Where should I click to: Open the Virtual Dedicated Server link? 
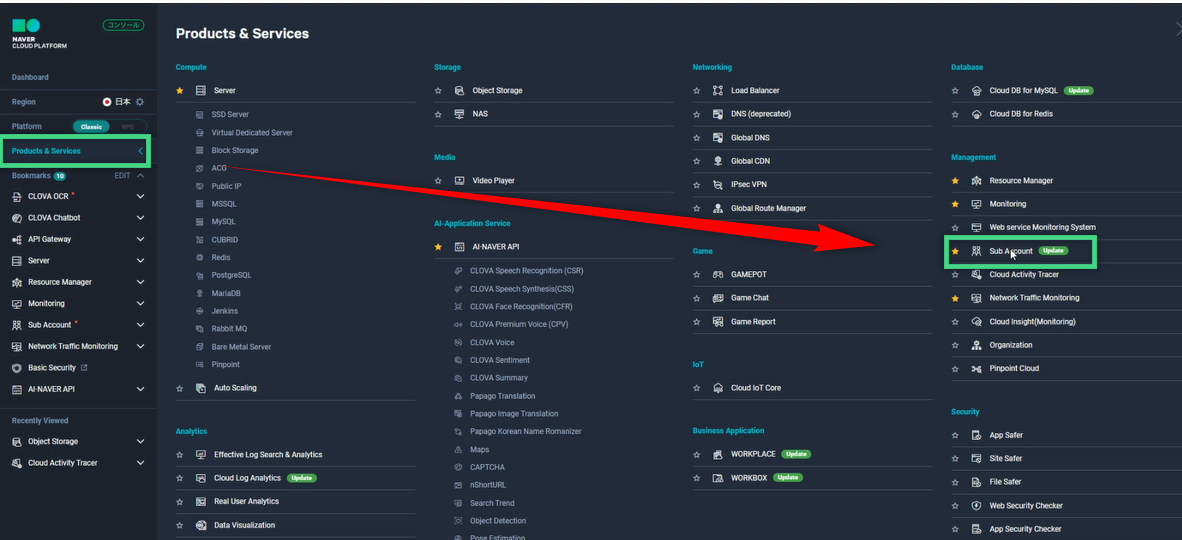[252, 133]
